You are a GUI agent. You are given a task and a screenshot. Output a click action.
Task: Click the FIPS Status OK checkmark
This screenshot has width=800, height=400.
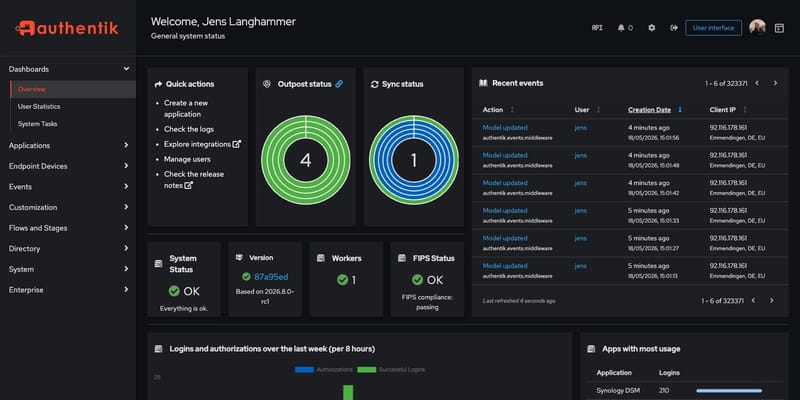click(417, 280)
